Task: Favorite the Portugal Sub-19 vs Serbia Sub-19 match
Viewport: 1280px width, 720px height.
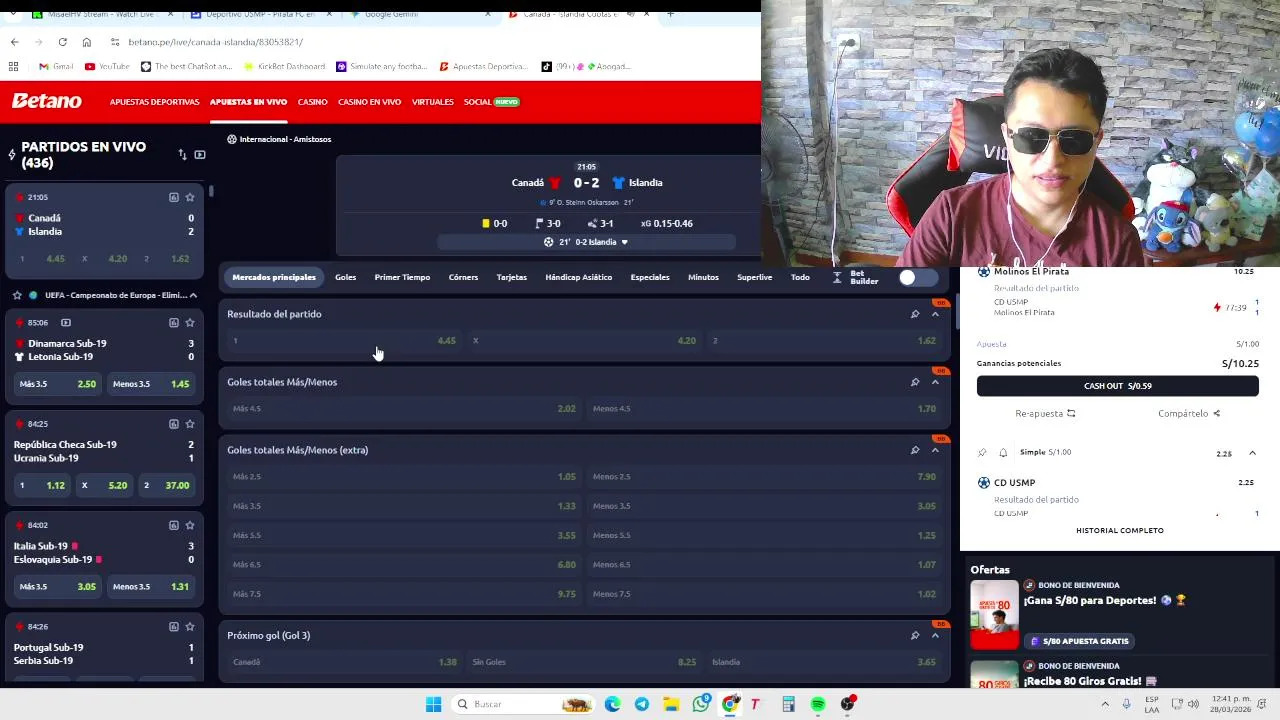Action: point(190,626)
